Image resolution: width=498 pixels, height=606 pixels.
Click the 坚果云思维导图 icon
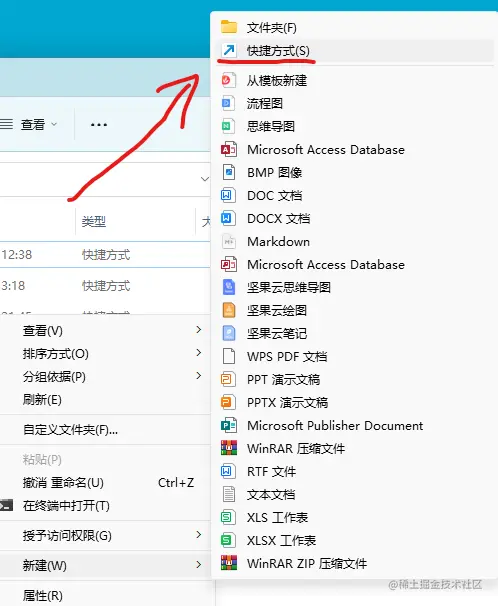click(x=229, y=287)
